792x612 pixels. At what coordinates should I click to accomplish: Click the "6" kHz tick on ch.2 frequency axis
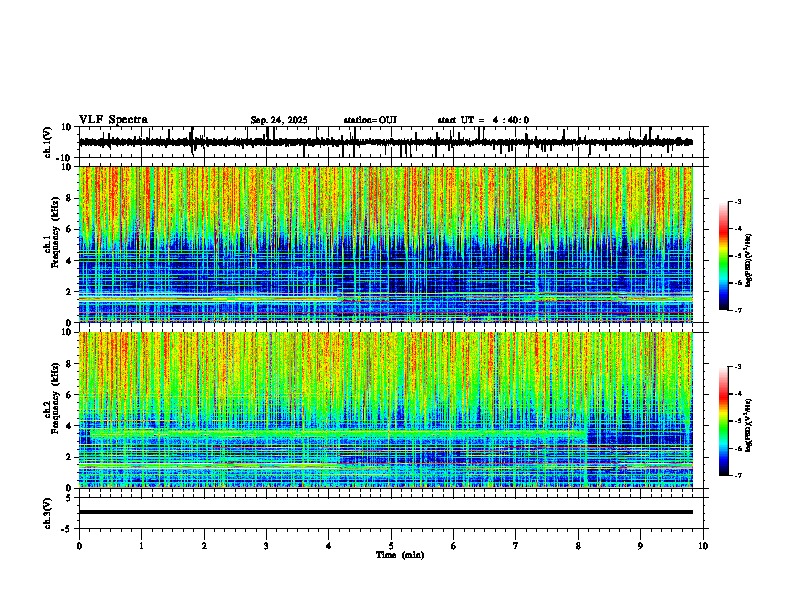[69, 395]
